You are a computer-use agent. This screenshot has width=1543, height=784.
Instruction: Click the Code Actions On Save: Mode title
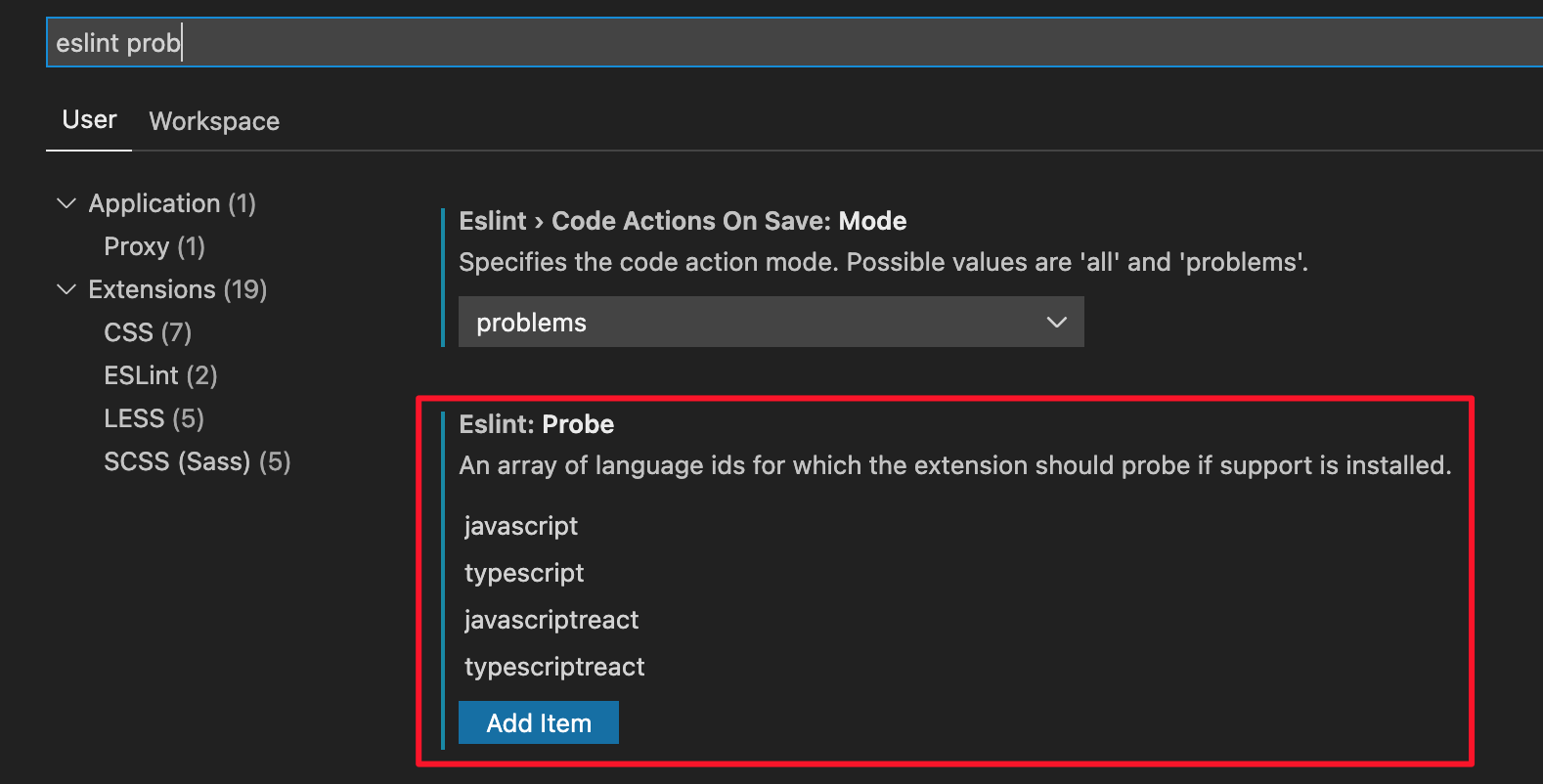click(683, 221)
